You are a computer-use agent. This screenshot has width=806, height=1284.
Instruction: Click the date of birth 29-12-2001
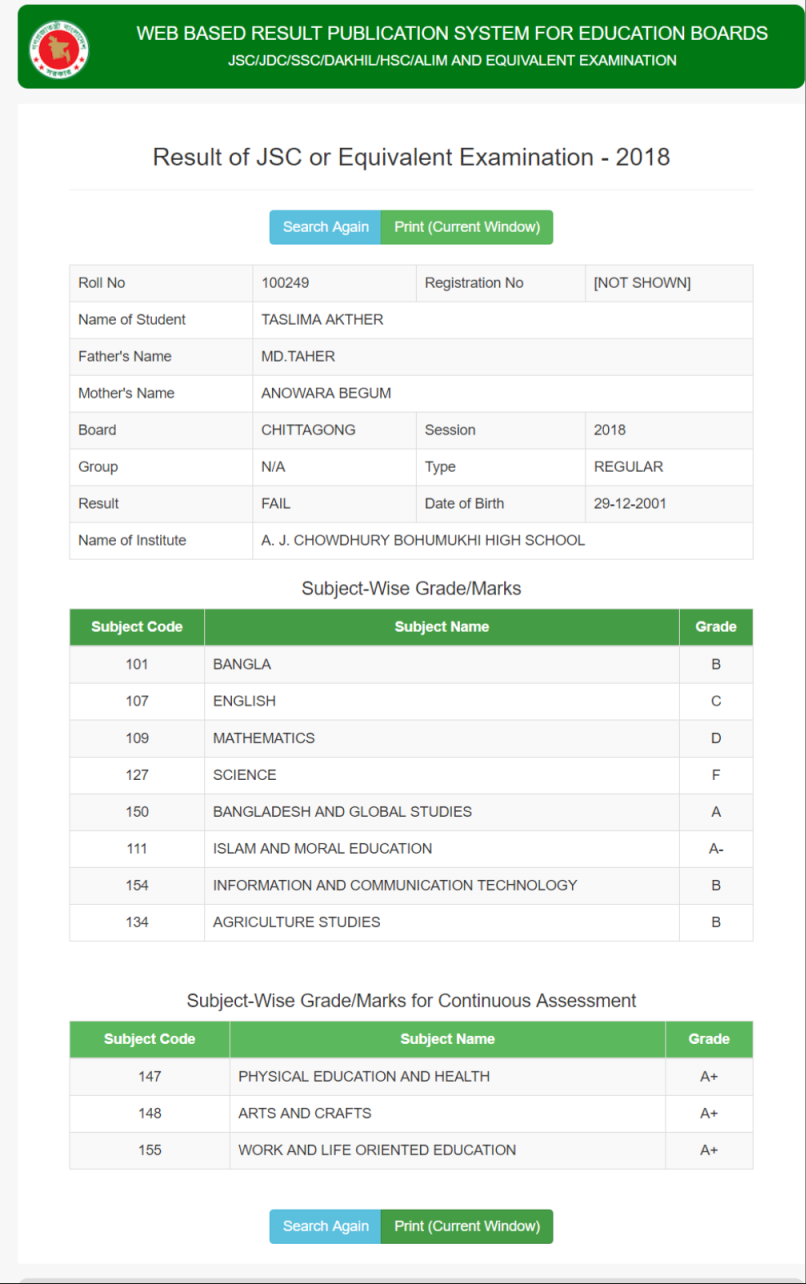[630, 503]
